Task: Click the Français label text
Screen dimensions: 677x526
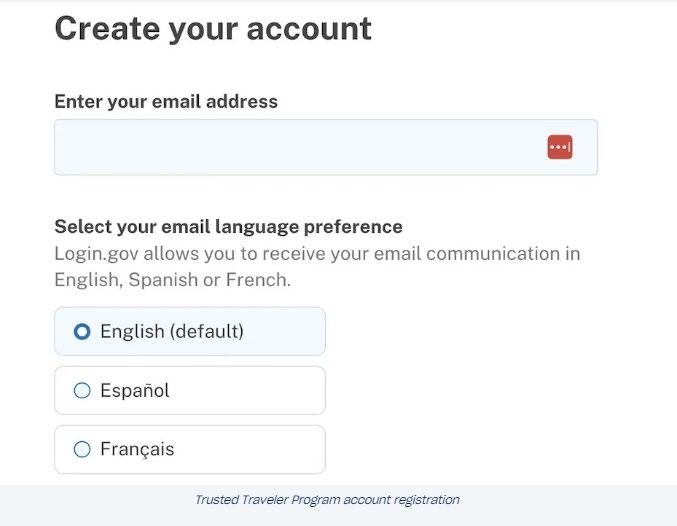Action: coord(137,449)
